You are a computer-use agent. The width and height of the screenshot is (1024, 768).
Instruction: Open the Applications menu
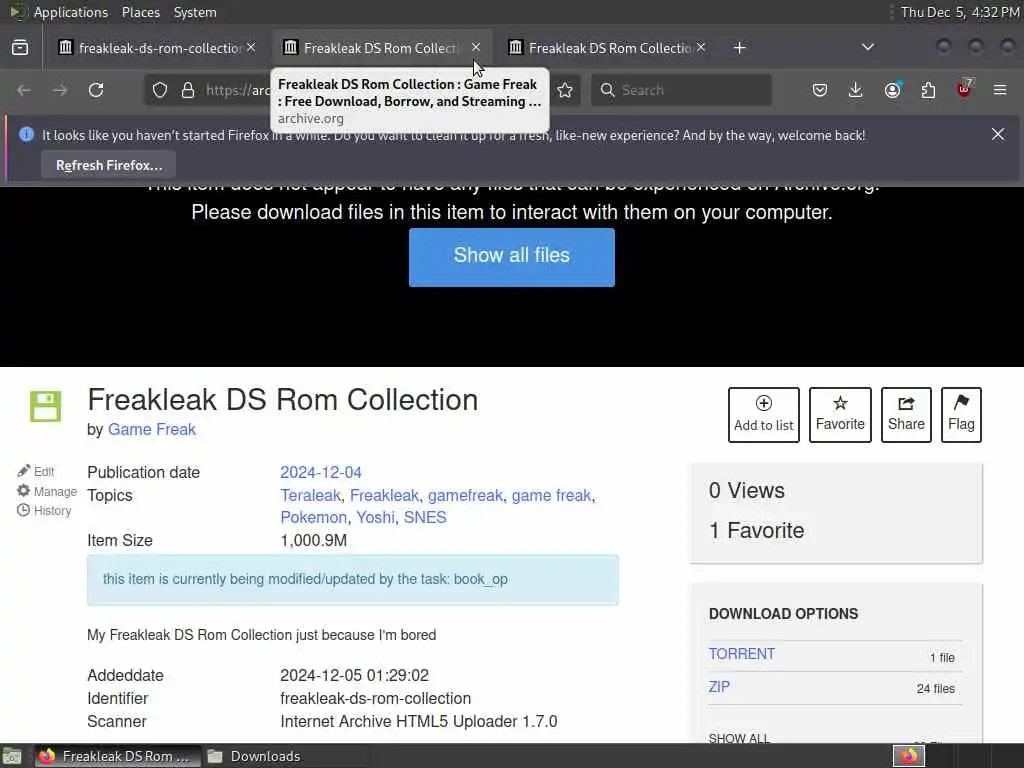click(71, 12)
